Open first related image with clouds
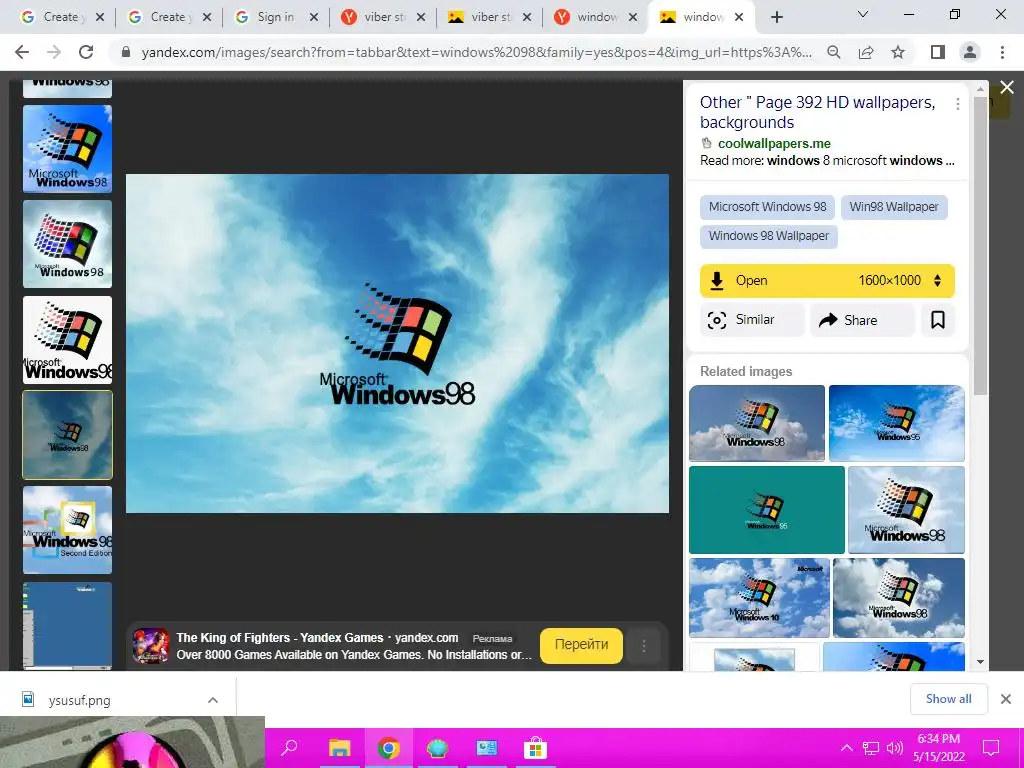1024x768 pixels. tap(757, 423)
